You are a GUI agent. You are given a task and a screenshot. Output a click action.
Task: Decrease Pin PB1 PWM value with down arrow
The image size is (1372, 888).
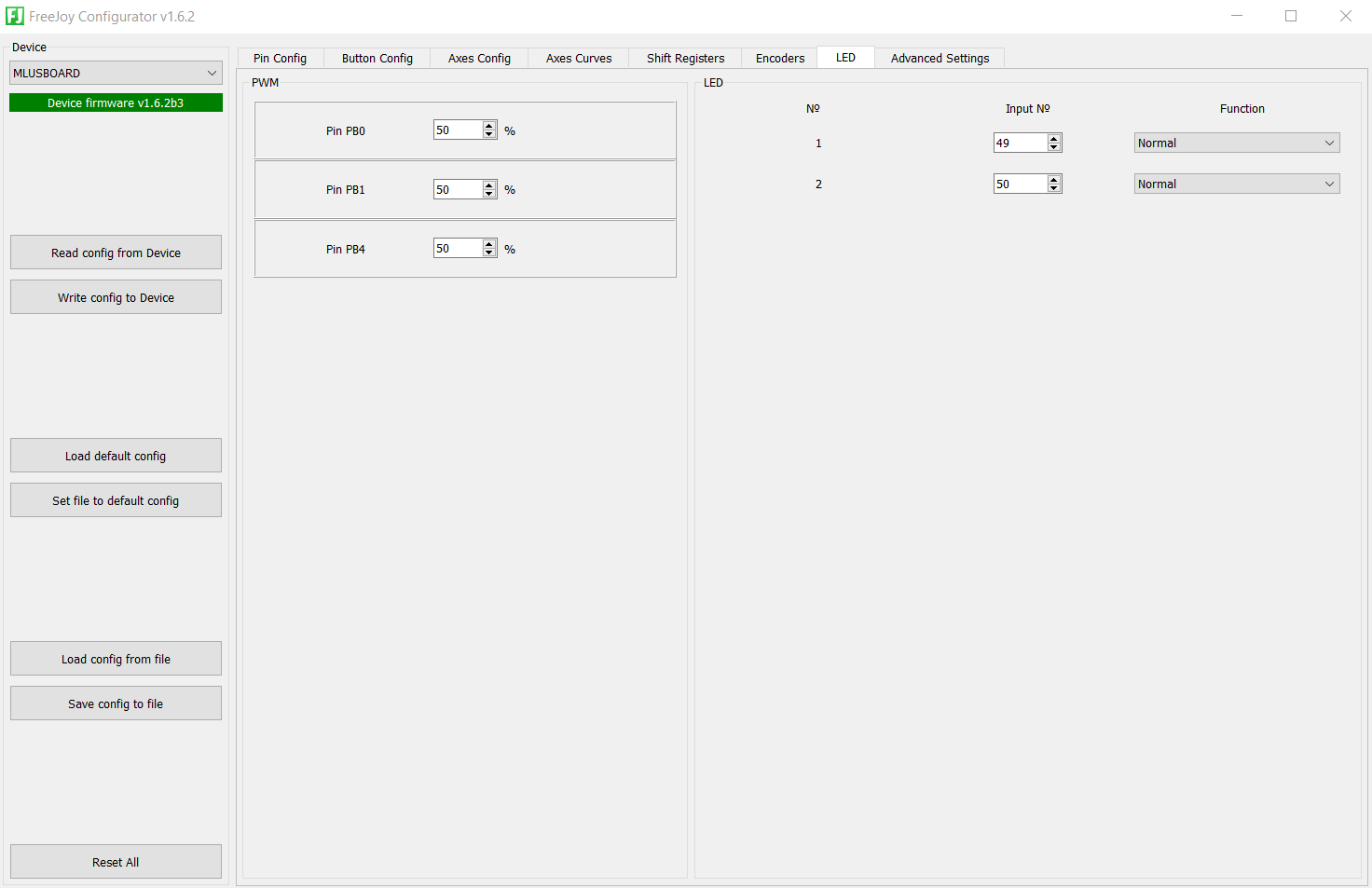click(489, 193)
